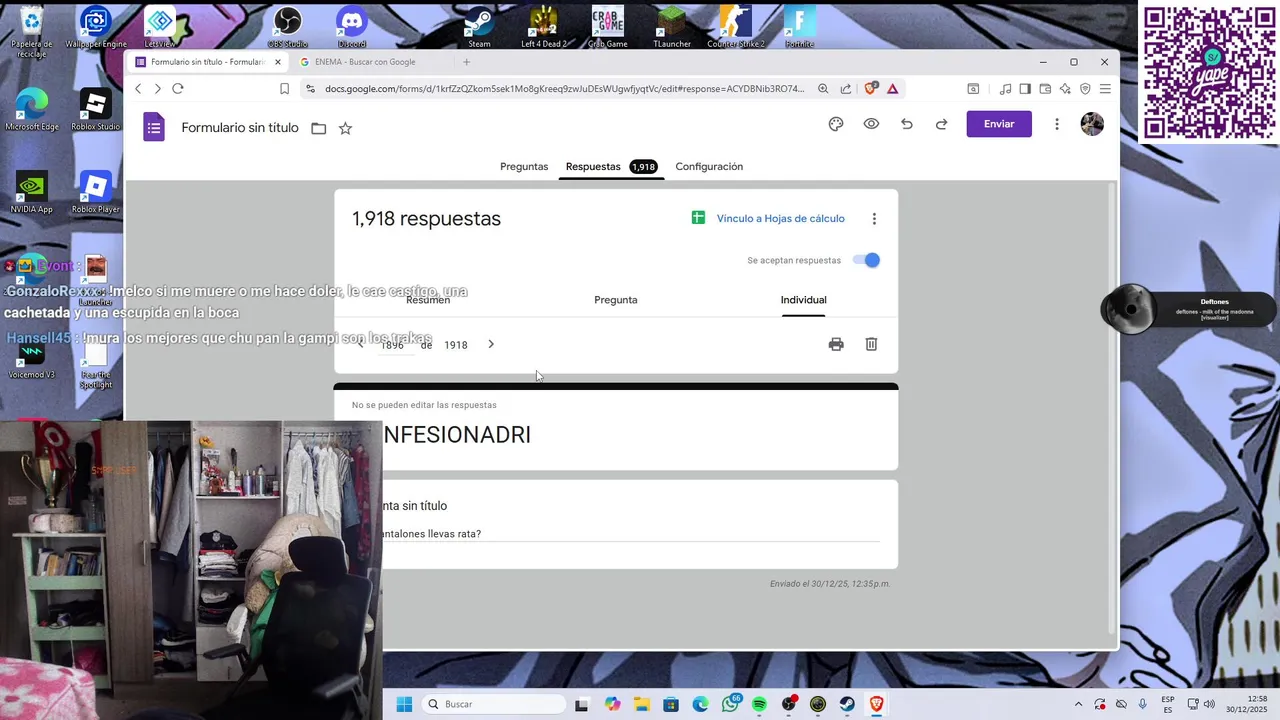Image resolution: width=1280 pixels, height=720 pixels.
Task: Open a new browser tab
Action: click(466, 62)
